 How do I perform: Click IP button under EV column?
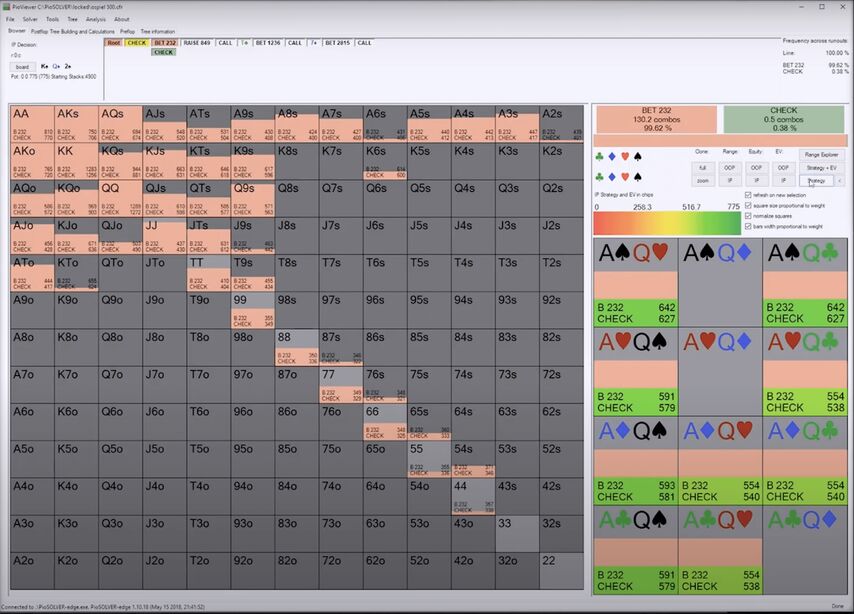coord(783,180)
